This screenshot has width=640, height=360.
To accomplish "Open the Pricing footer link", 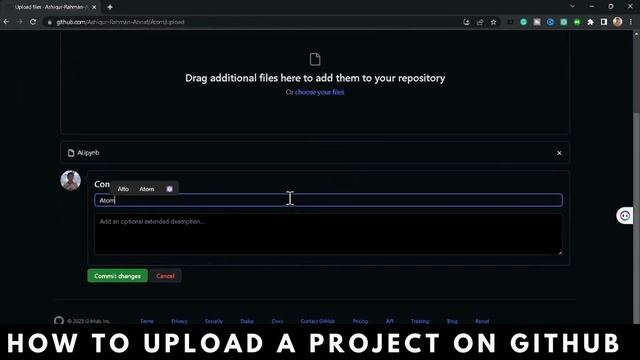I will tap(360, 321).
